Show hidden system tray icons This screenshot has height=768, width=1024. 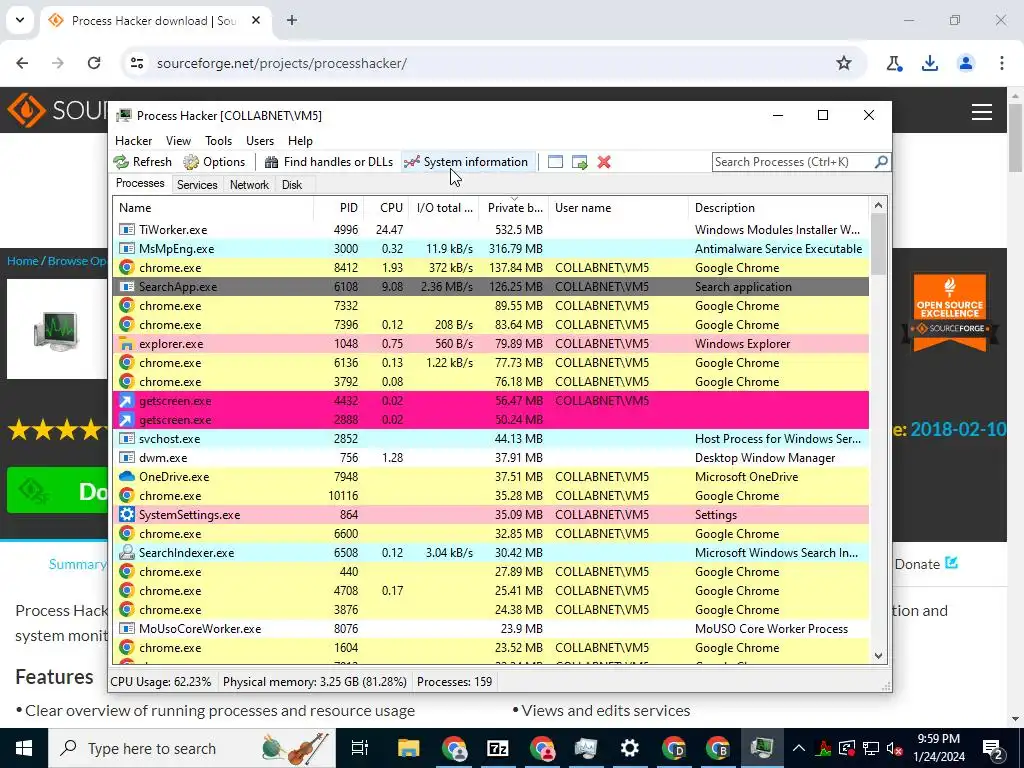799,748
